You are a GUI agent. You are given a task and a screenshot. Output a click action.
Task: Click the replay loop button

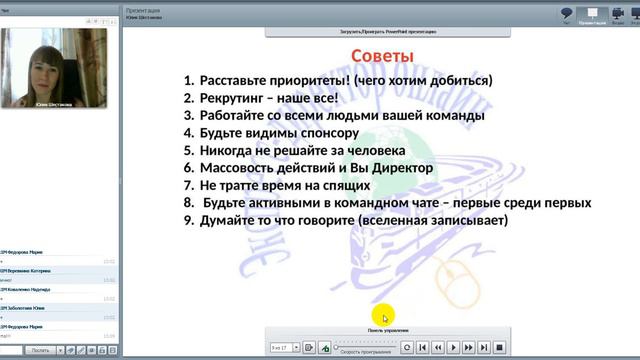tap(407, 348)
